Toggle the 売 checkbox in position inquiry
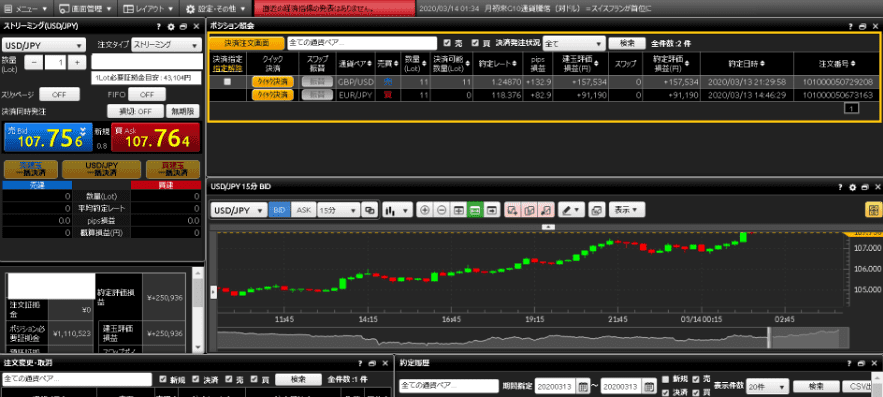 pyautogui.click(x=447, y=43)
